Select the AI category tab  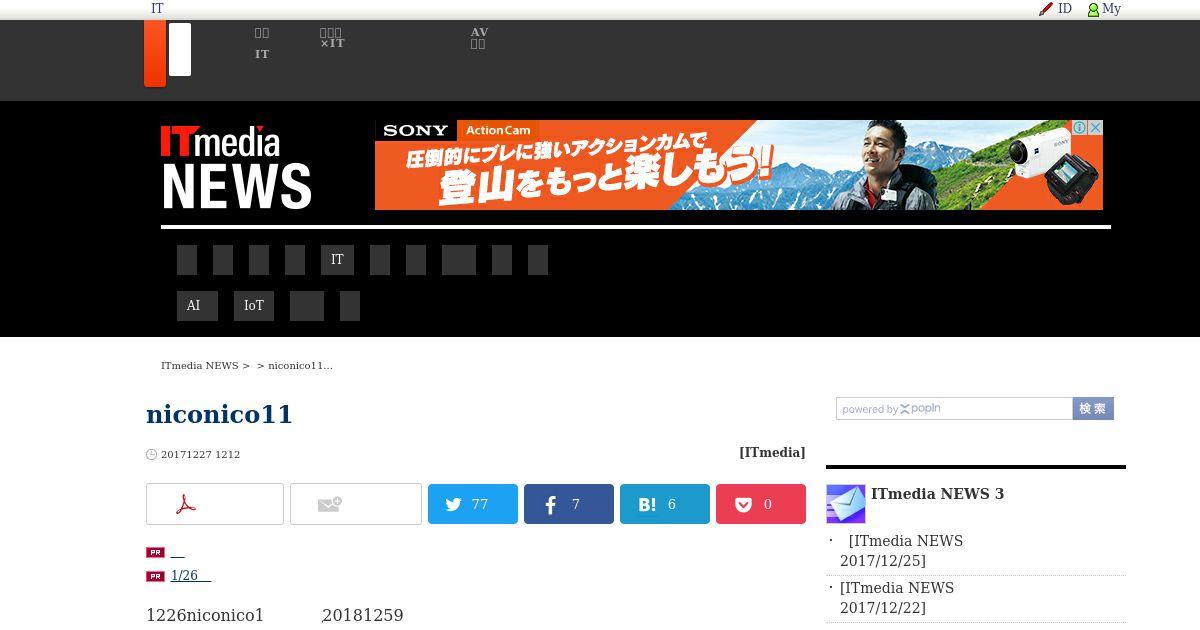pyautogui.click(x=197, y=306)
